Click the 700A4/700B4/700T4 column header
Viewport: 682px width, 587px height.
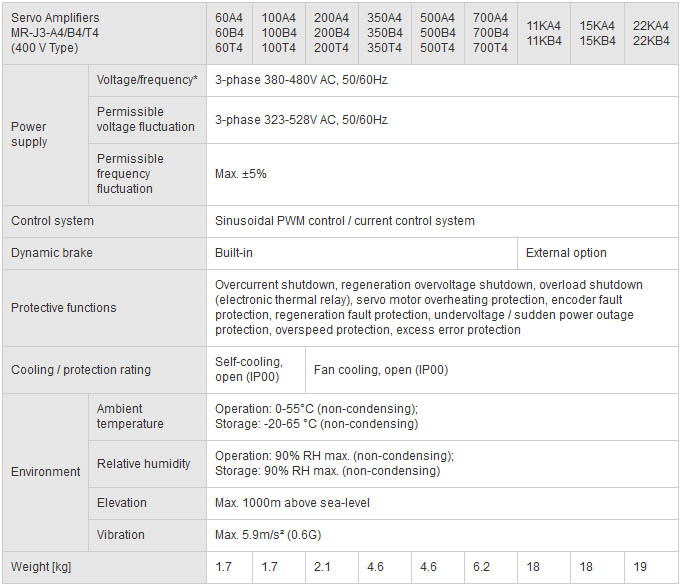490,33
